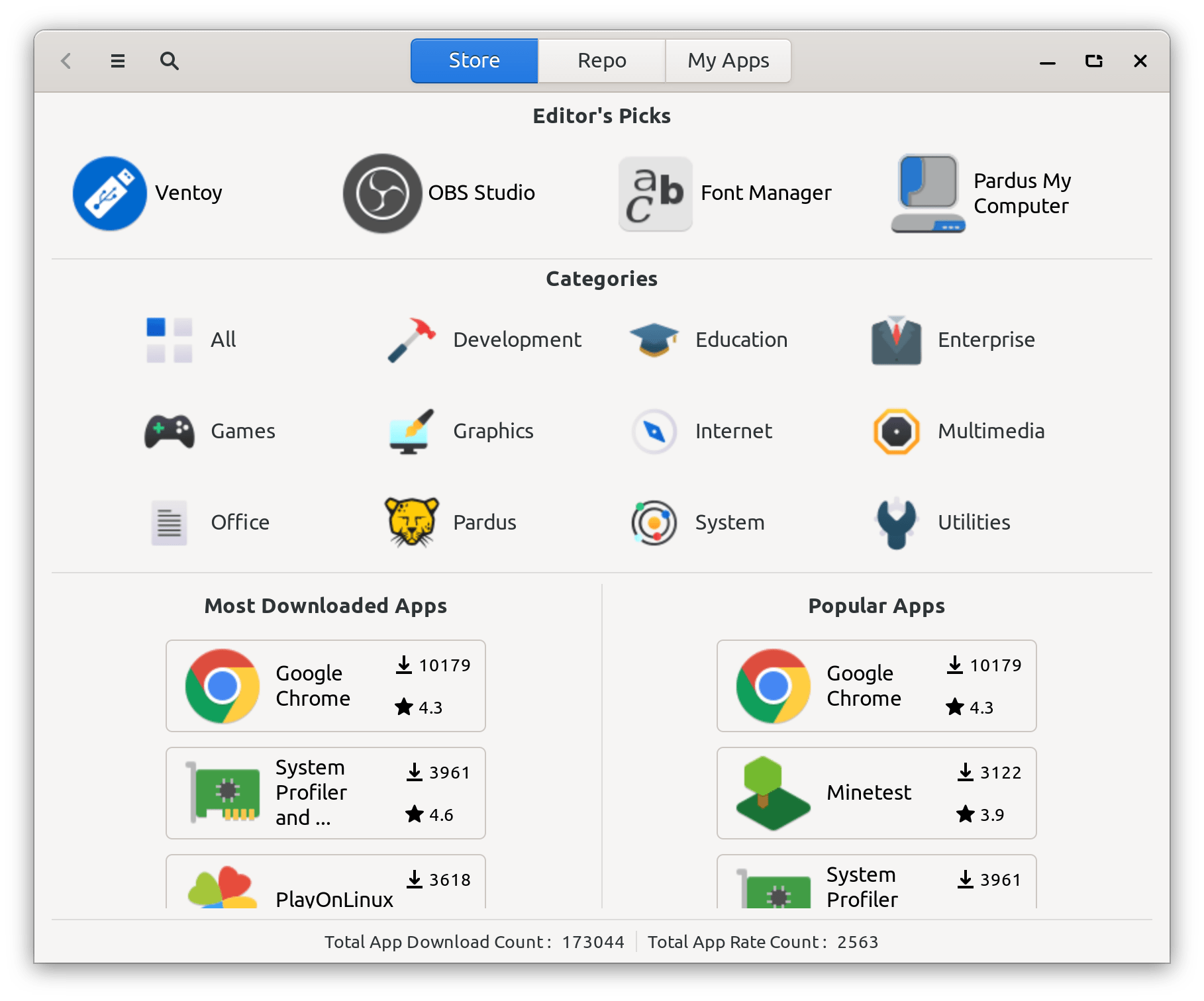Select the Enterprise suit icon

[896, 340]
